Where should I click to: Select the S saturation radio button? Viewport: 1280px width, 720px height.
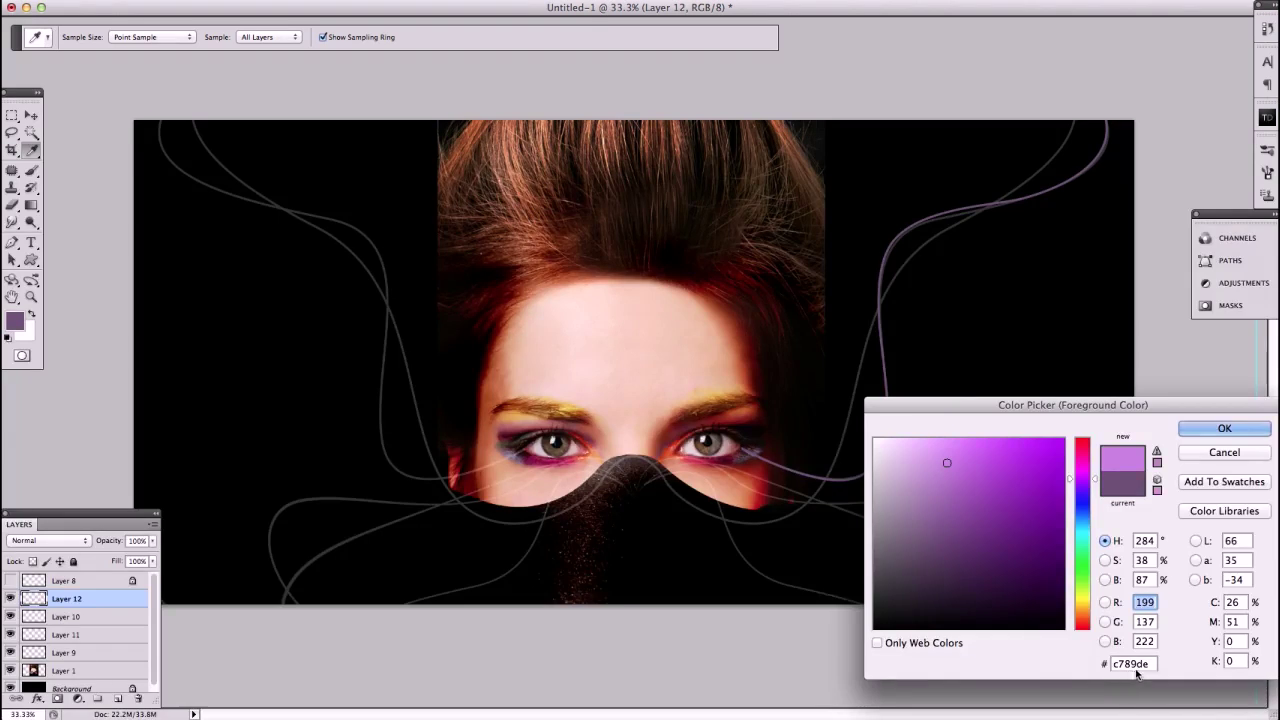click(1105, 561)
